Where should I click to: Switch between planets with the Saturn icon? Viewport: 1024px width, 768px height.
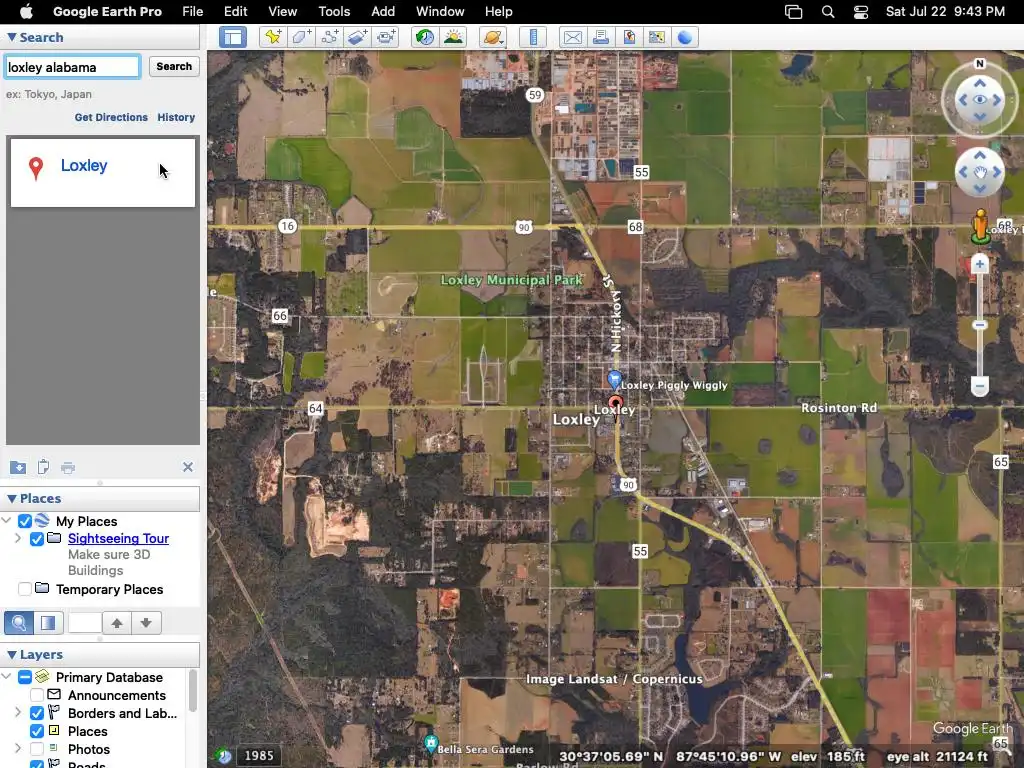493,37
